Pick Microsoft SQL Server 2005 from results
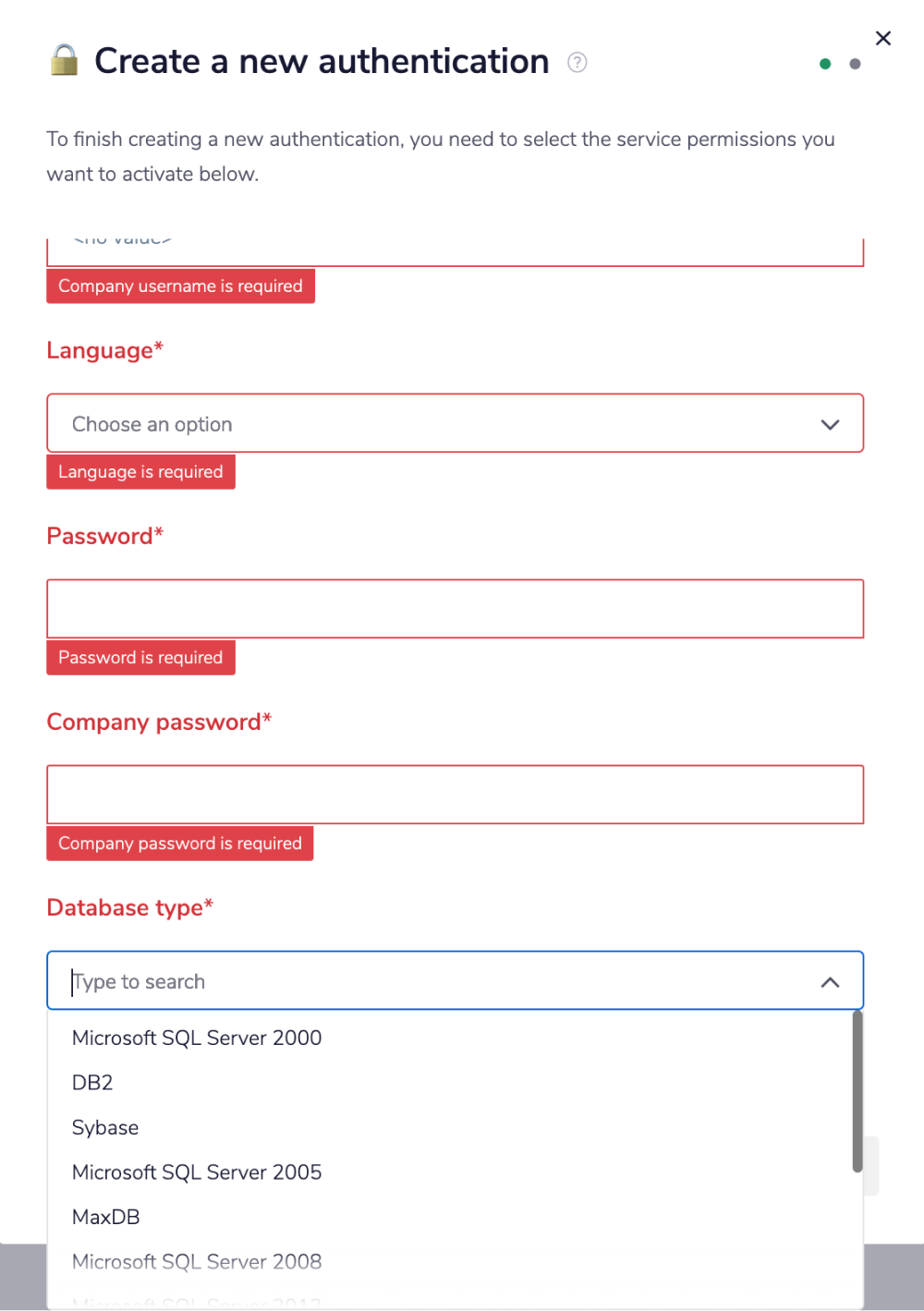 tap(197, 1171)
